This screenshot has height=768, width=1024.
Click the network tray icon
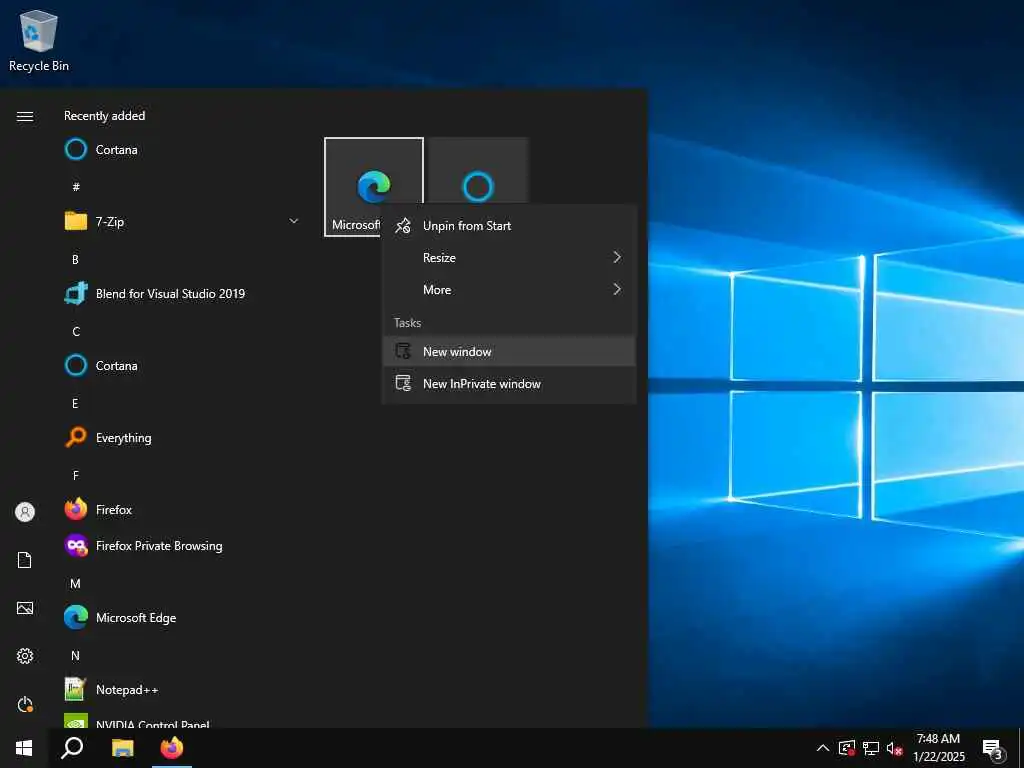[871, 748]
